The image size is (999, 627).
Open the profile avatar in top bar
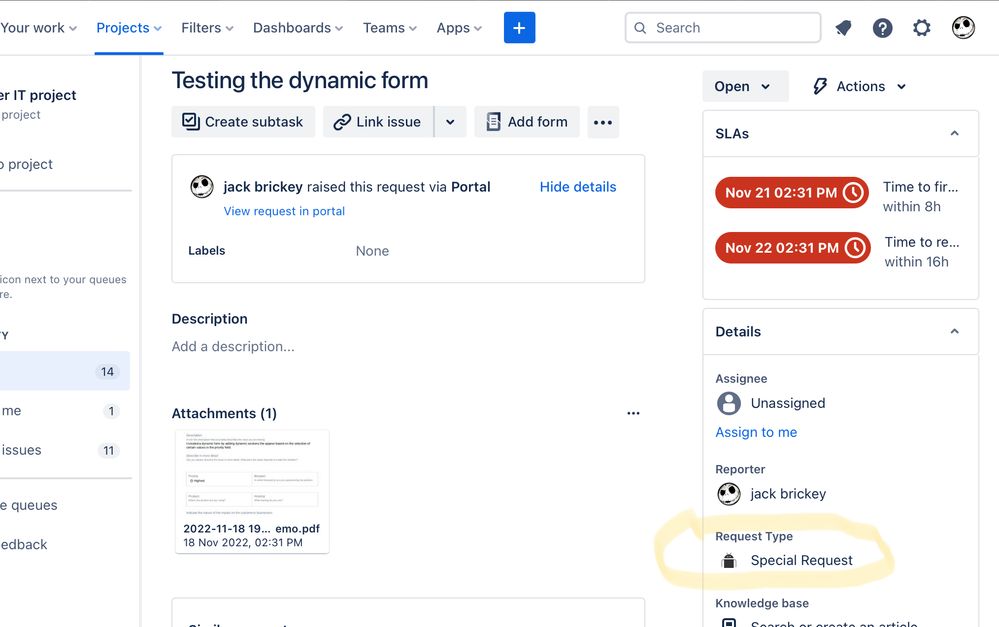[963, 27]
